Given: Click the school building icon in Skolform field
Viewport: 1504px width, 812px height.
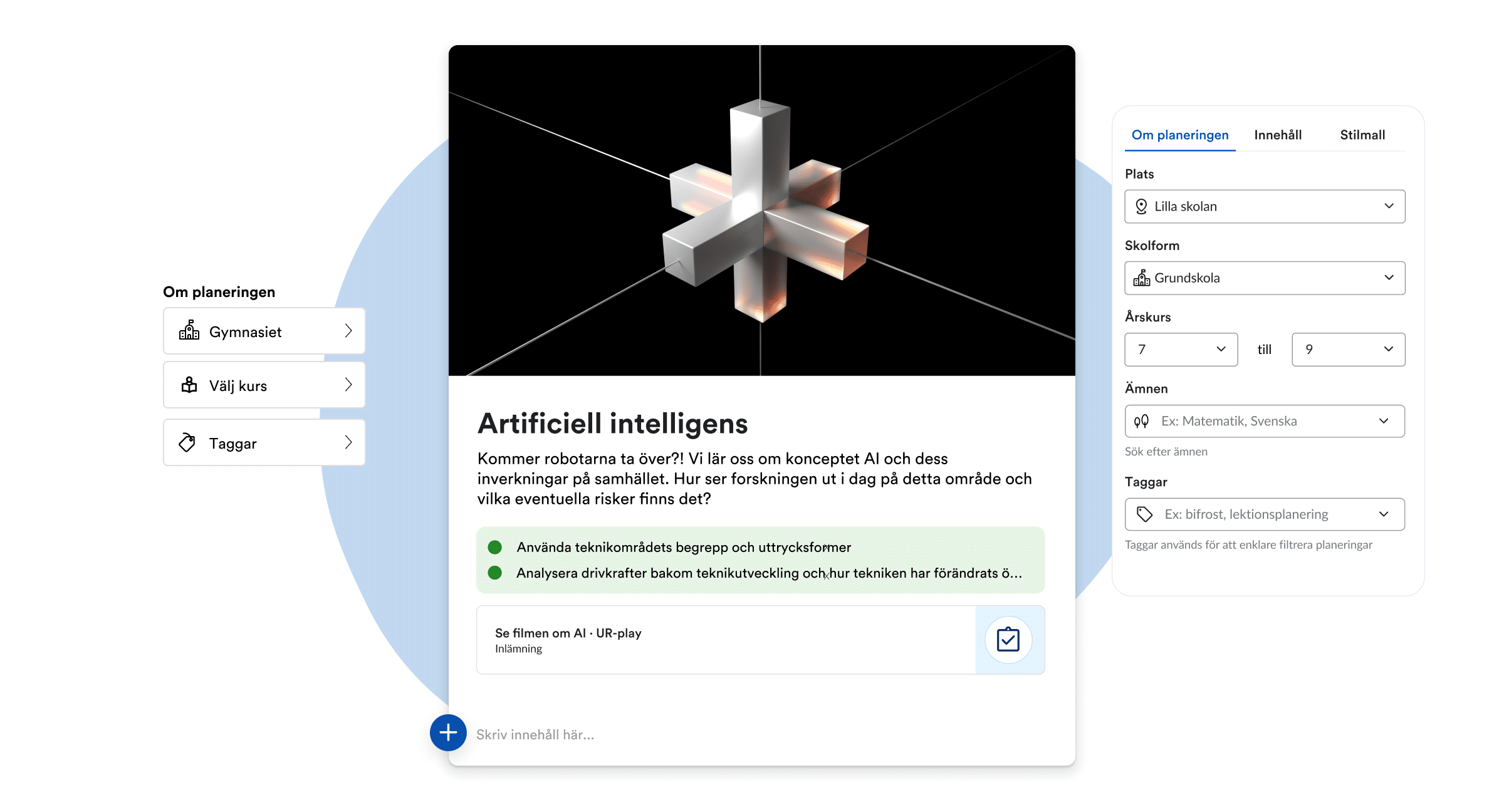Looking at the screenshot, I should (1141, 278).
